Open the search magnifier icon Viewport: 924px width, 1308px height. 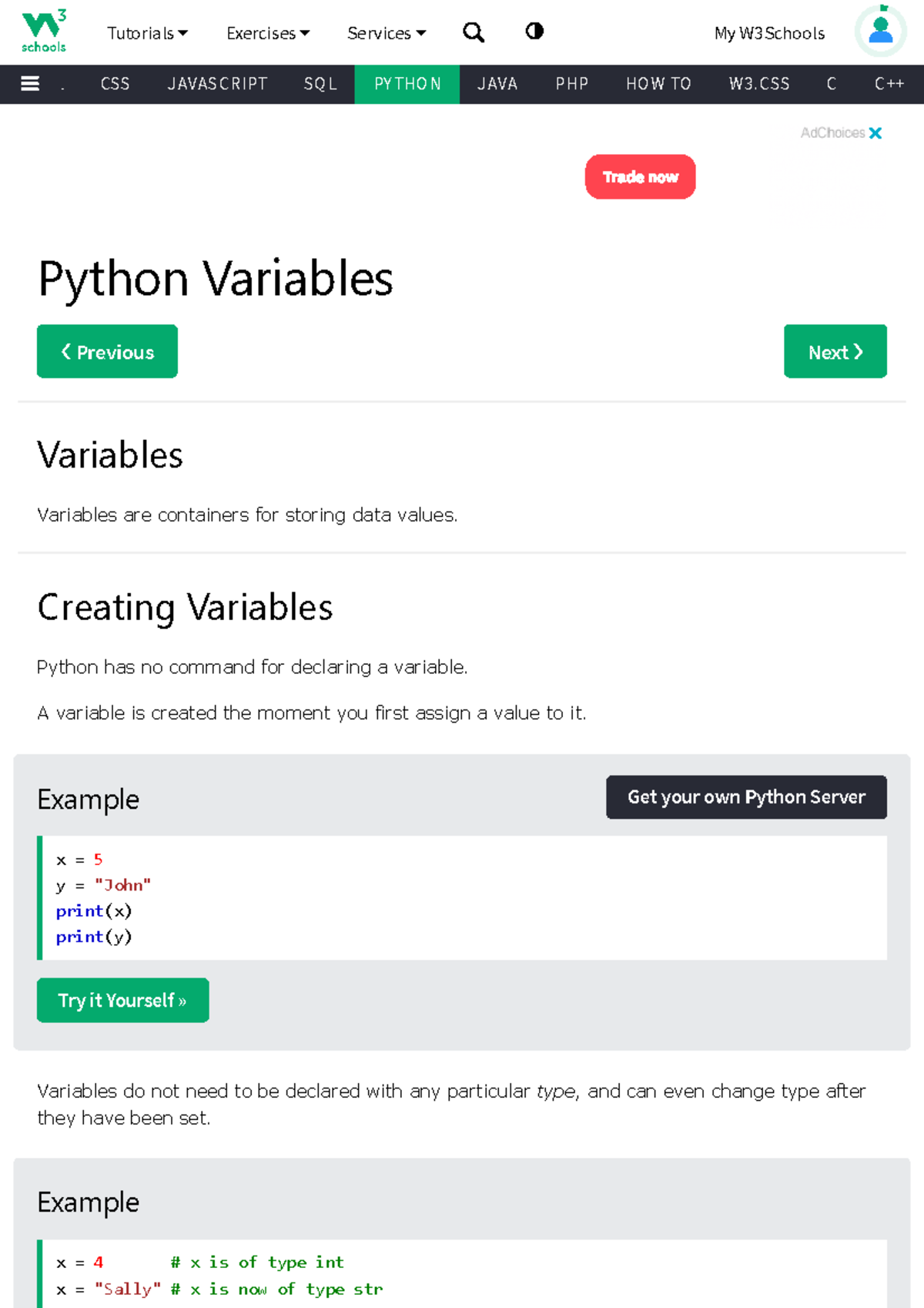click(473, 32)
